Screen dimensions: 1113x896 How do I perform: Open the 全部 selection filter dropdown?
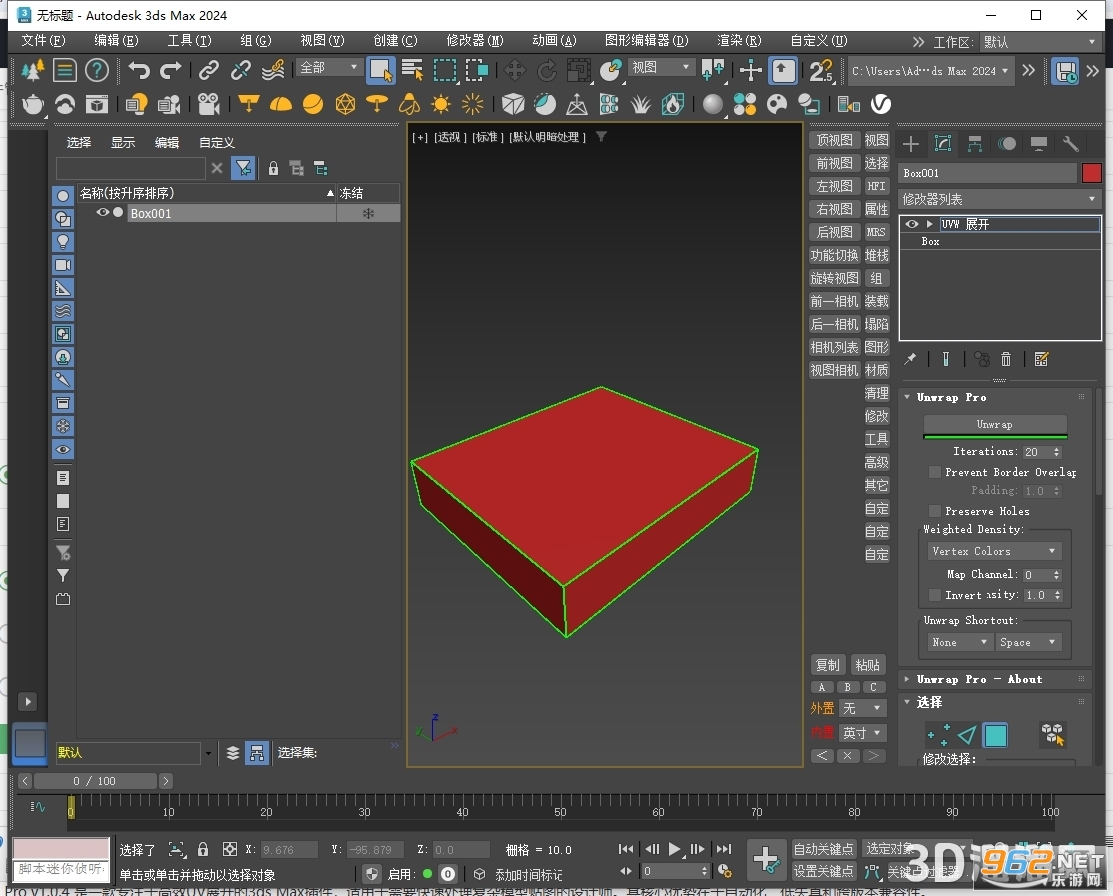point(328,67)
